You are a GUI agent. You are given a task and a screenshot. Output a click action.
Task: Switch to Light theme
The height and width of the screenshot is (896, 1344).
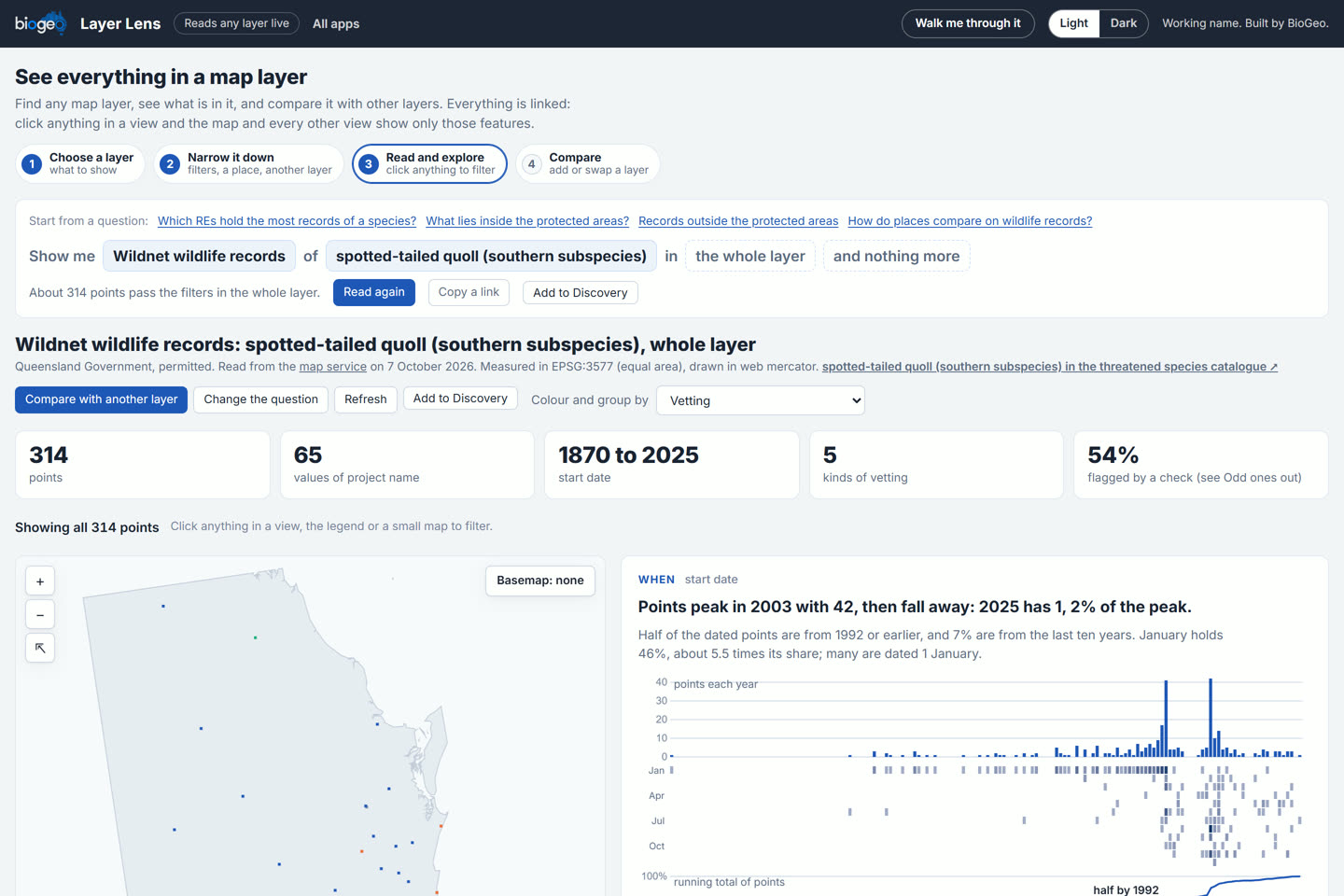coord(1073,23)
